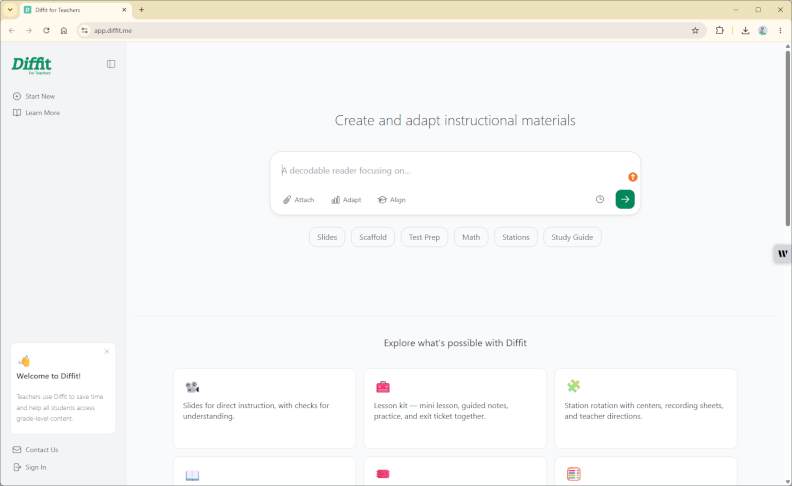This screenshot has width=792, height=486.
Task: Open the history clock icon
Action: pos(600,199)
